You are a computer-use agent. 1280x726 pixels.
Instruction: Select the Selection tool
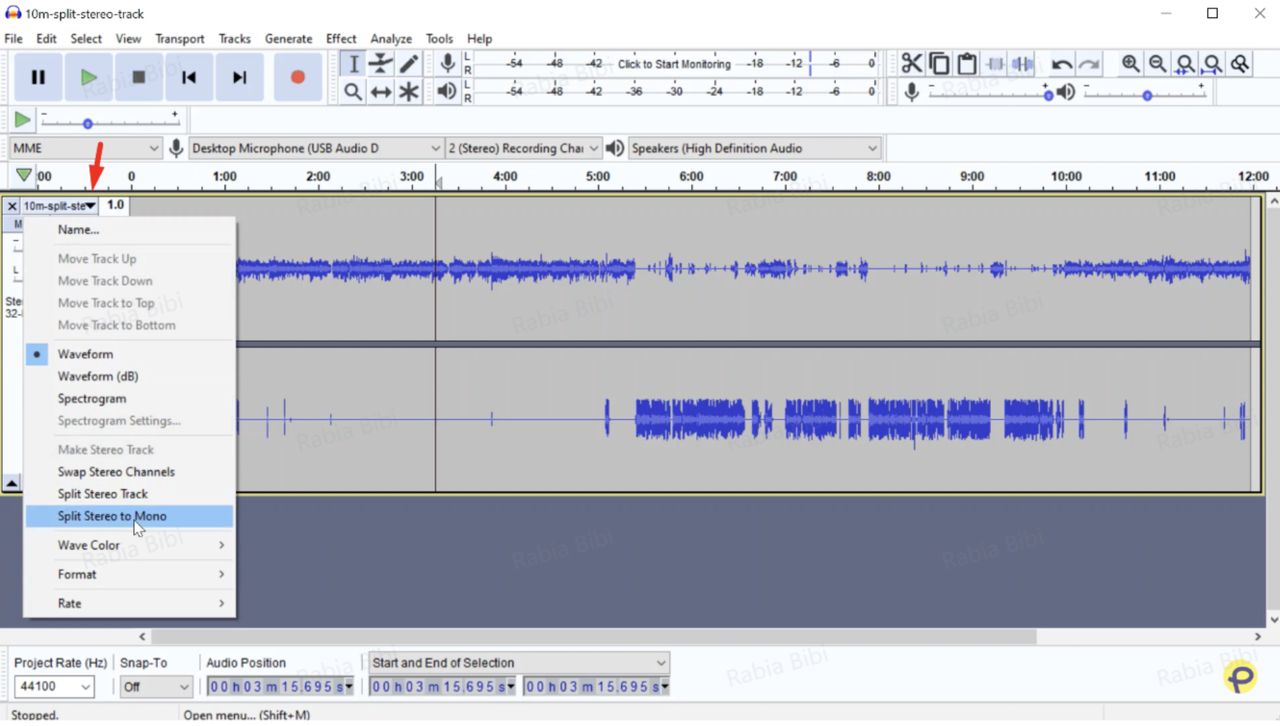pyautogui.click(x=353, y=63)
